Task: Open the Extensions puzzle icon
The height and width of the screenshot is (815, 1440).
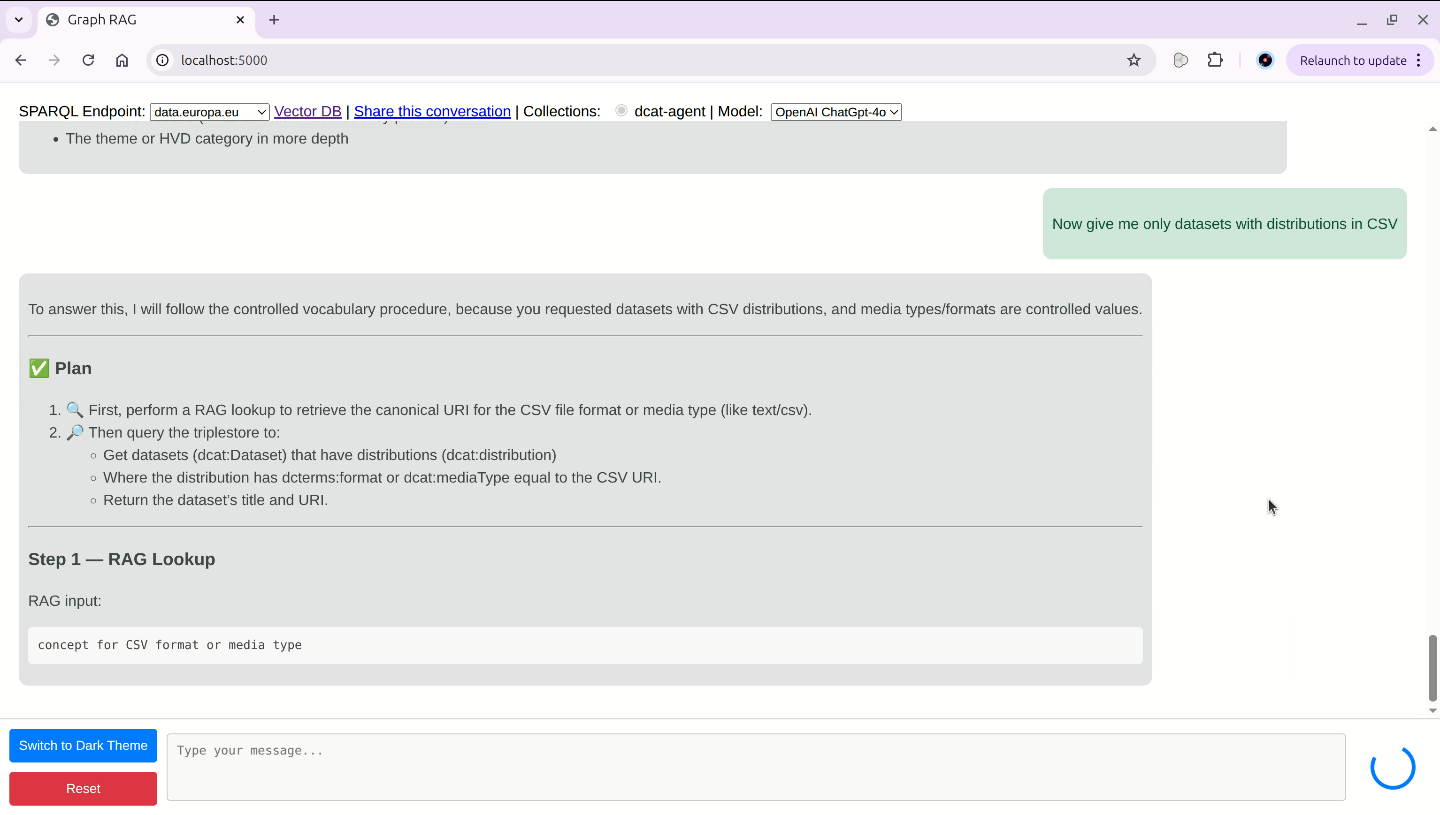Action: point(1215,60)
